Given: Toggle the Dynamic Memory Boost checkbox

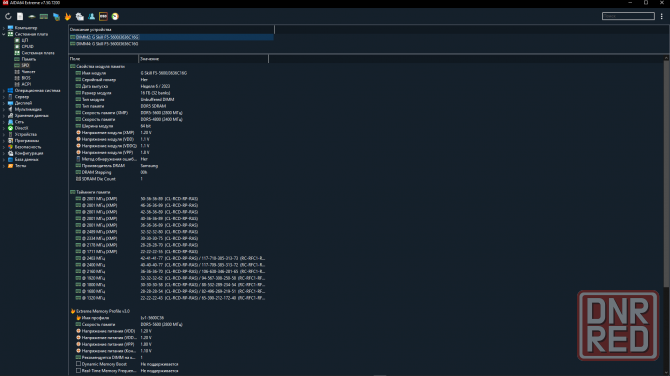Looking at the screenshot, I should [78, 364].
